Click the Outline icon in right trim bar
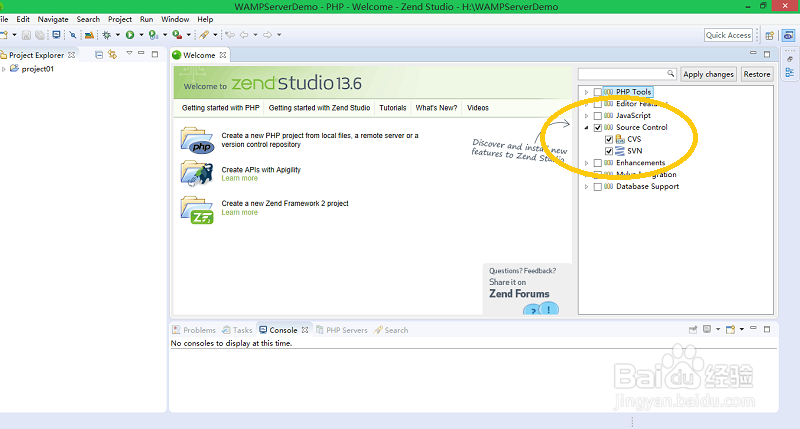 790,72
